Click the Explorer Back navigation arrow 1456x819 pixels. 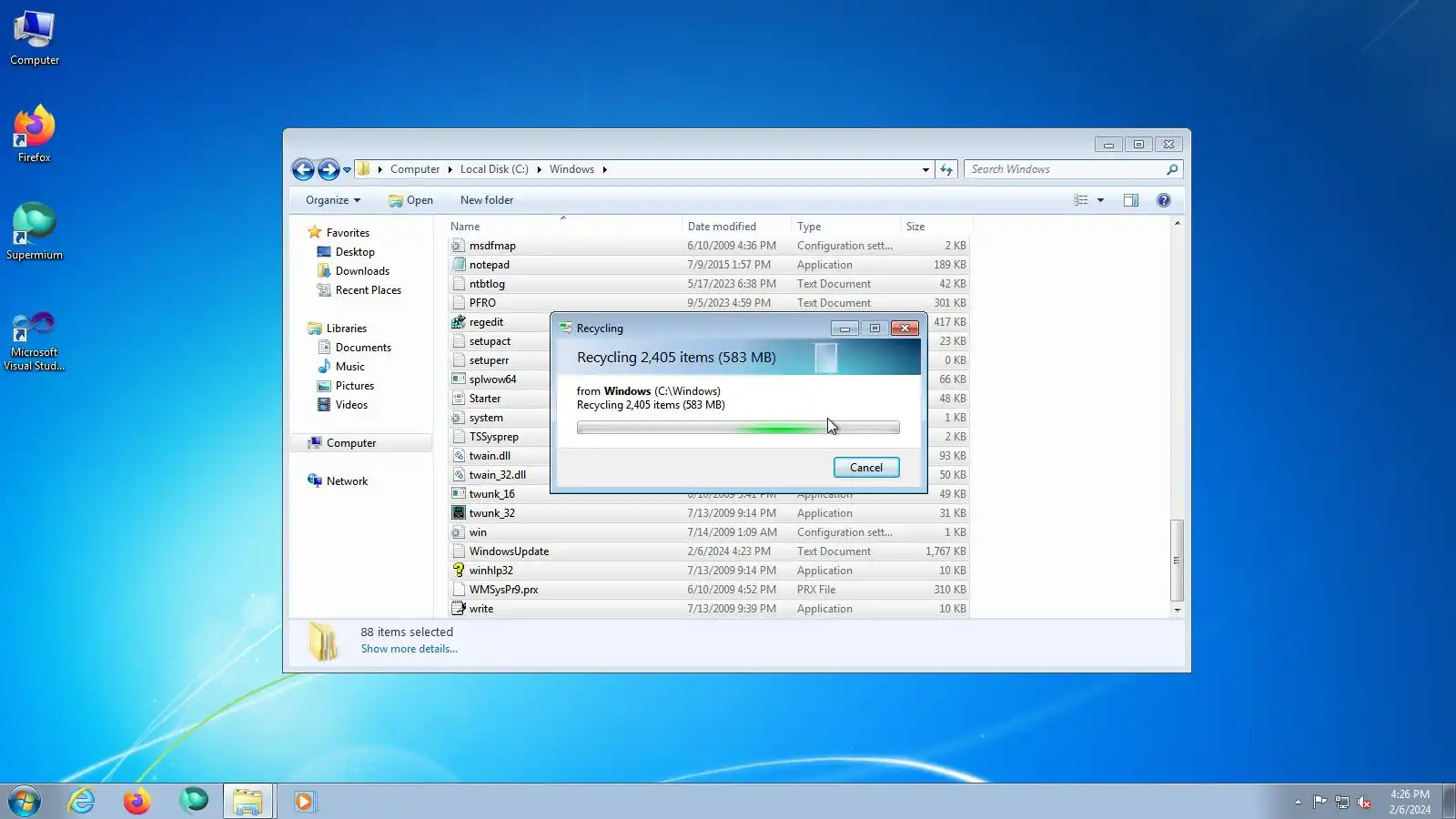303,169
